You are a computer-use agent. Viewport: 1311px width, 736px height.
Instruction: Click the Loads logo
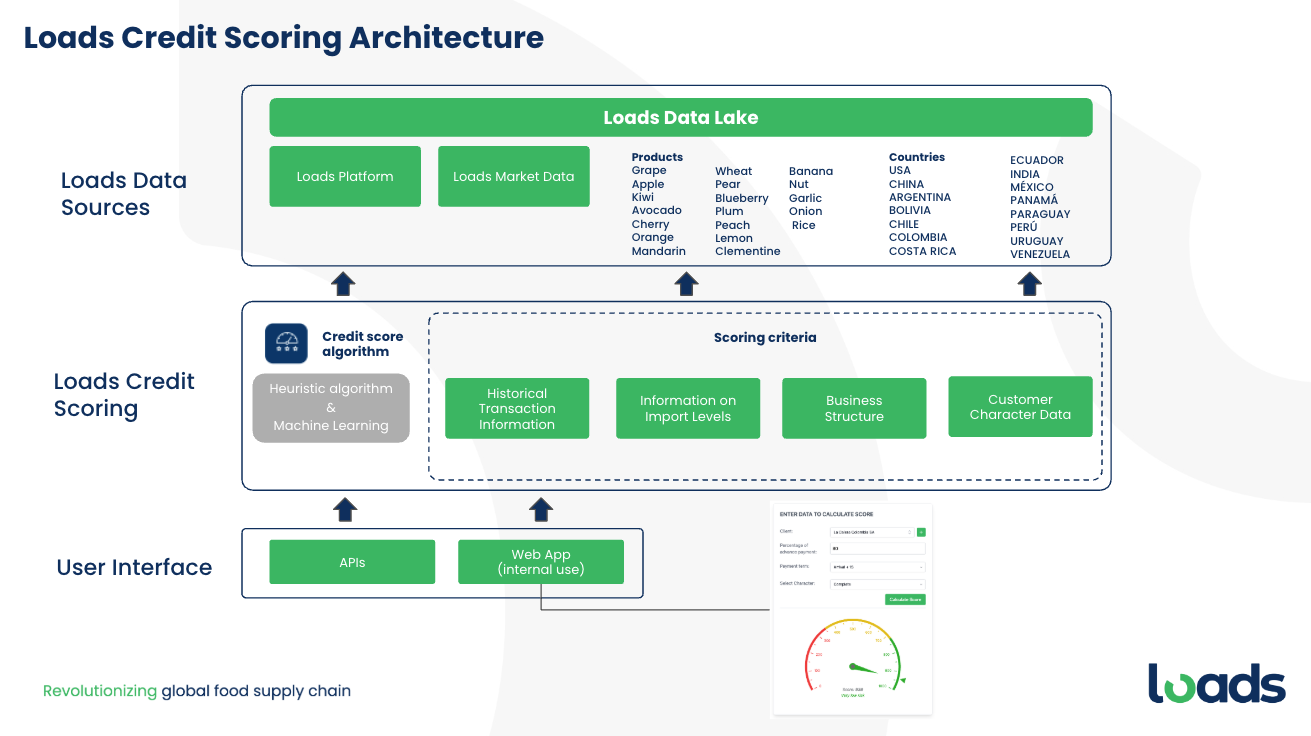tap(1217, 683)
